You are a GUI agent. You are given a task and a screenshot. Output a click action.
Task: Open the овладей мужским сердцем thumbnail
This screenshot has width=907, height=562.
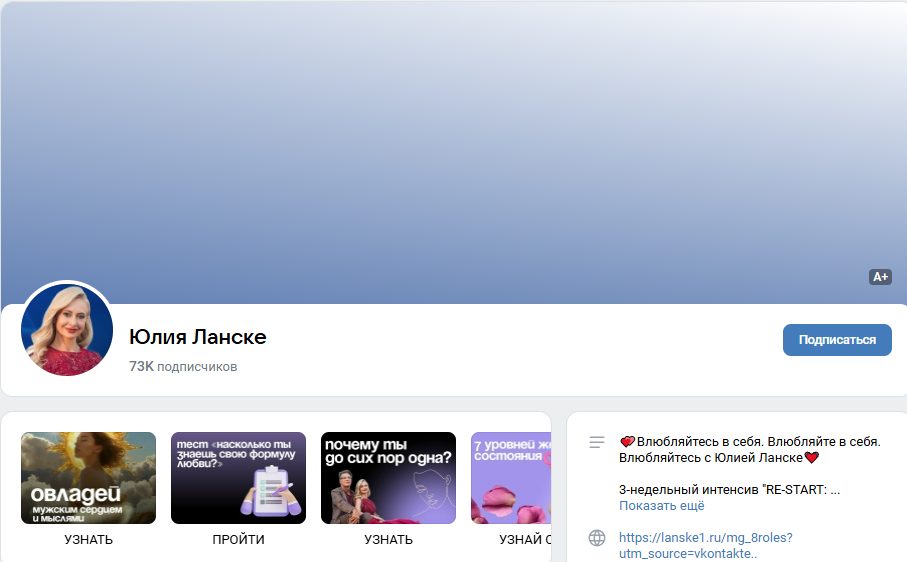[x=88, y=478]
